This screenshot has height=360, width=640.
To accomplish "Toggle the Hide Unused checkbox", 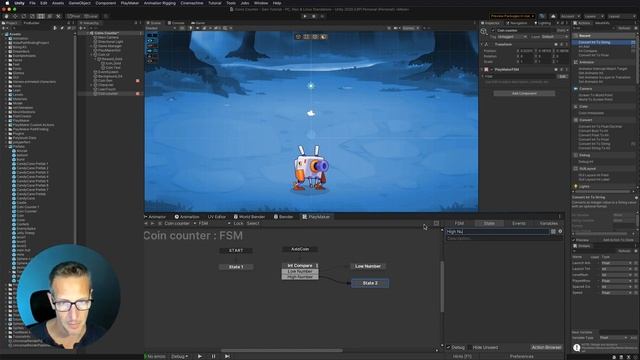I will (x=470, y=347).
